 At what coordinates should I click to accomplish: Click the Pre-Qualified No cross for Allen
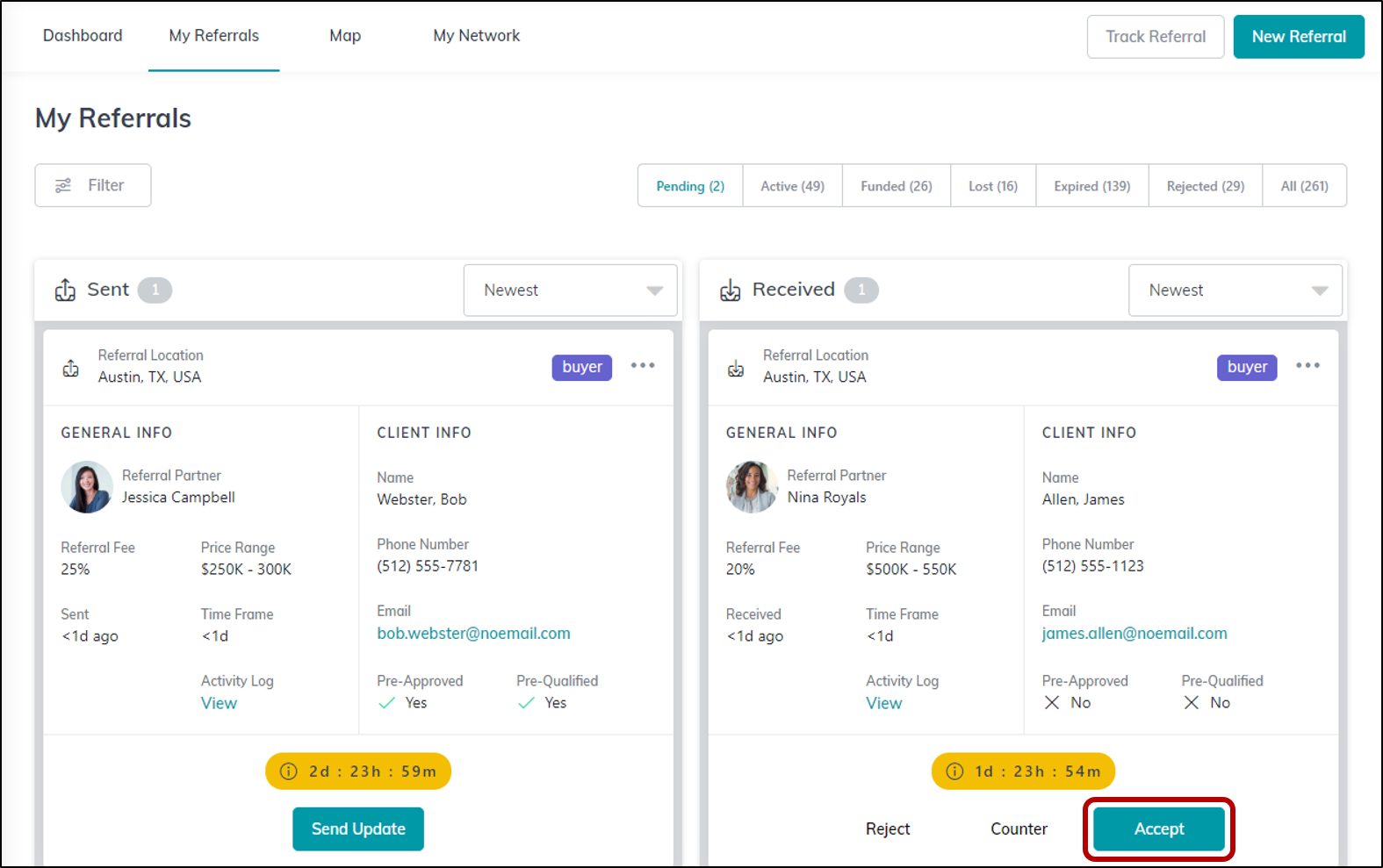1192,702
